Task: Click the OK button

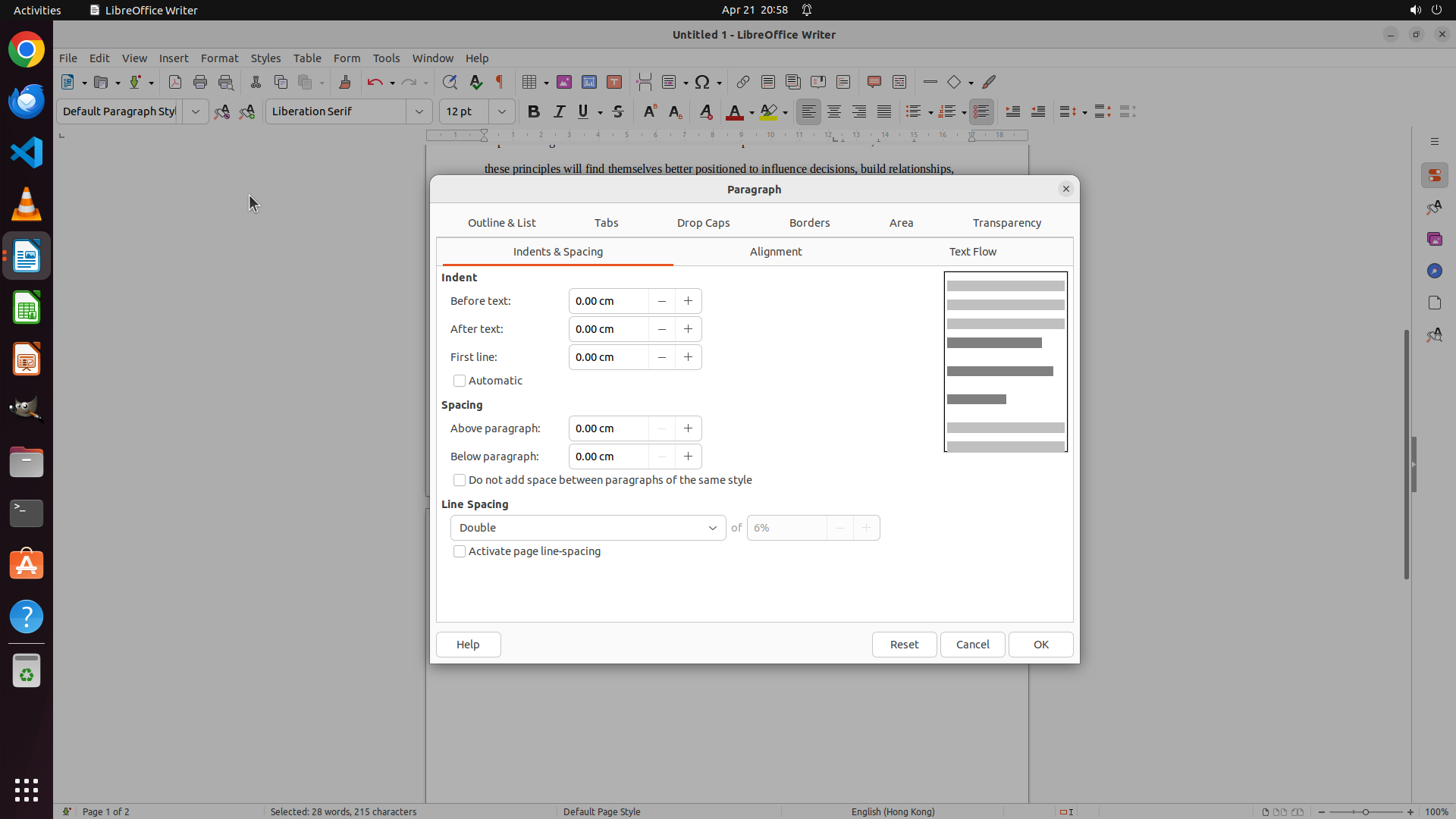Action: coord(1040,645)
